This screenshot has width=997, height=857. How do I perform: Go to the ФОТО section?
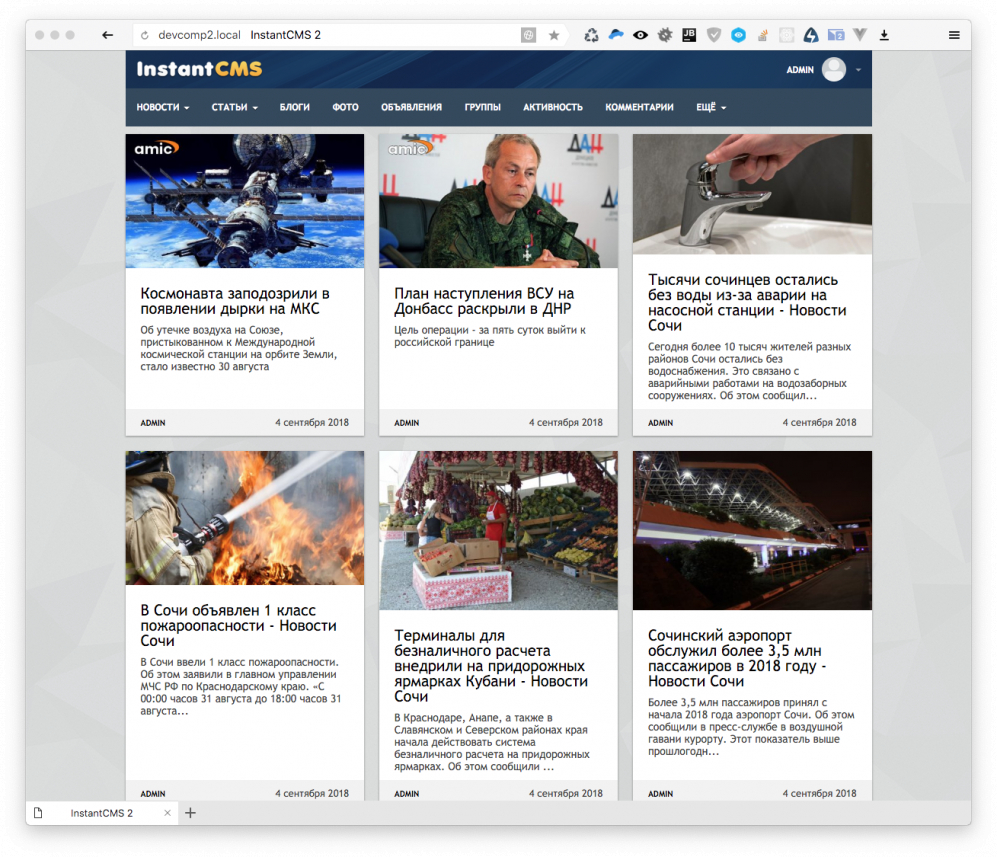click(x=345, y=107)
